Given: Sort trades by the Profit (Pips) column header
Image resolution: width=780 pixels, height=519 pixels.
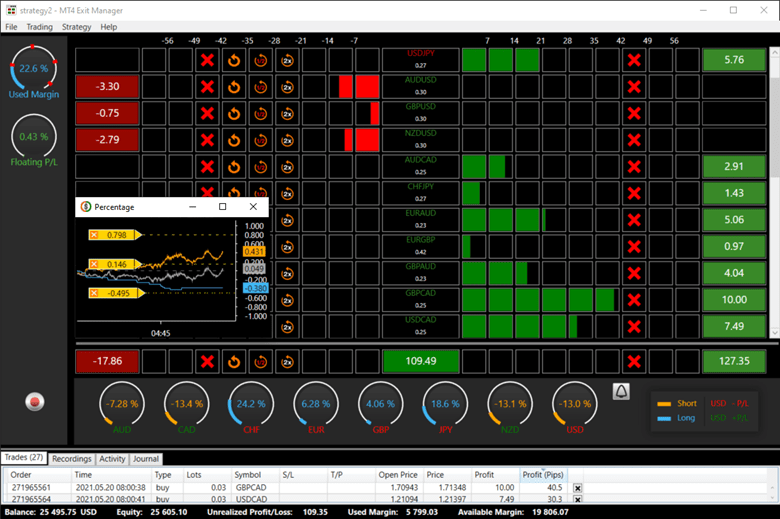Looking at the screenshot, I should pos(543,475).
